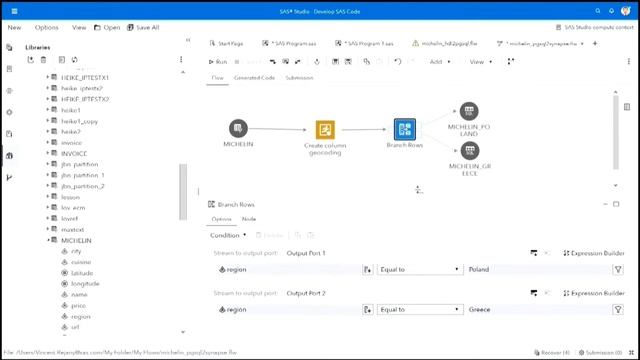Click the fit-to-screen icon in flow toolbar
The width and height of the screenshot is (640, 360).
511,62
